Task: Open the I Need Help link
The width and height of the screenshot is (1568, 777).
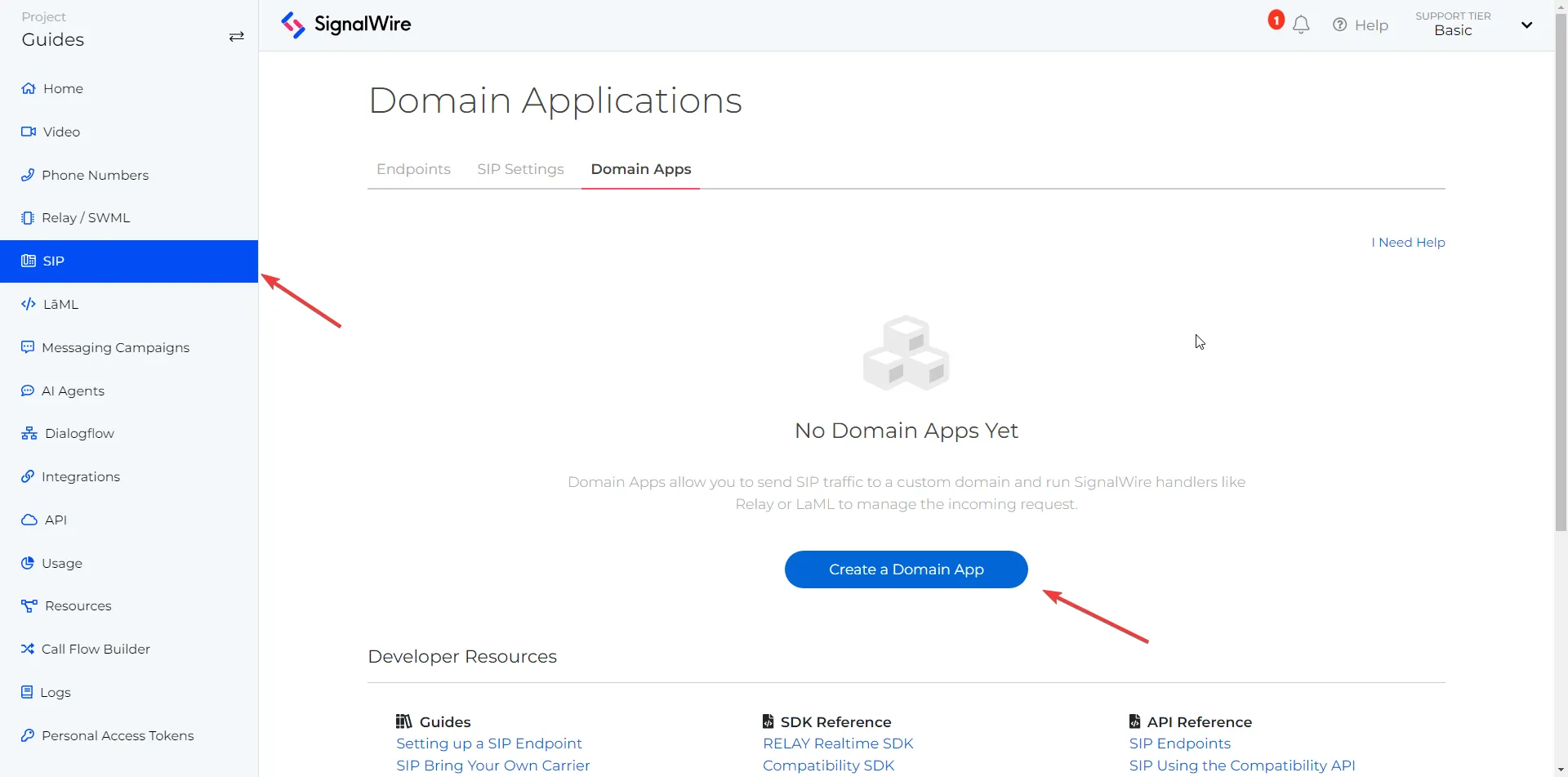Action: point(1407,242)
